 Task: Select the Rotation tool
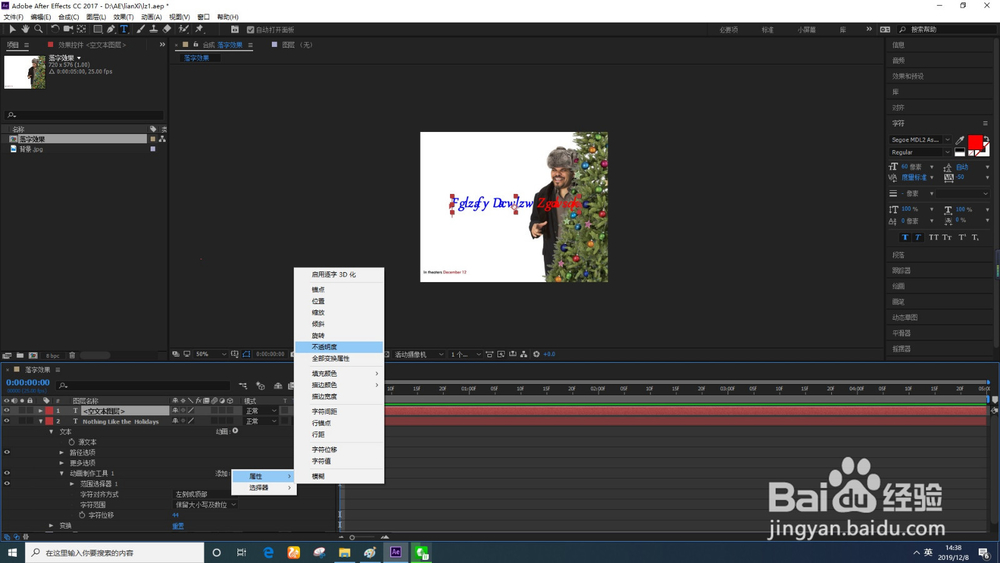point(55,29)
